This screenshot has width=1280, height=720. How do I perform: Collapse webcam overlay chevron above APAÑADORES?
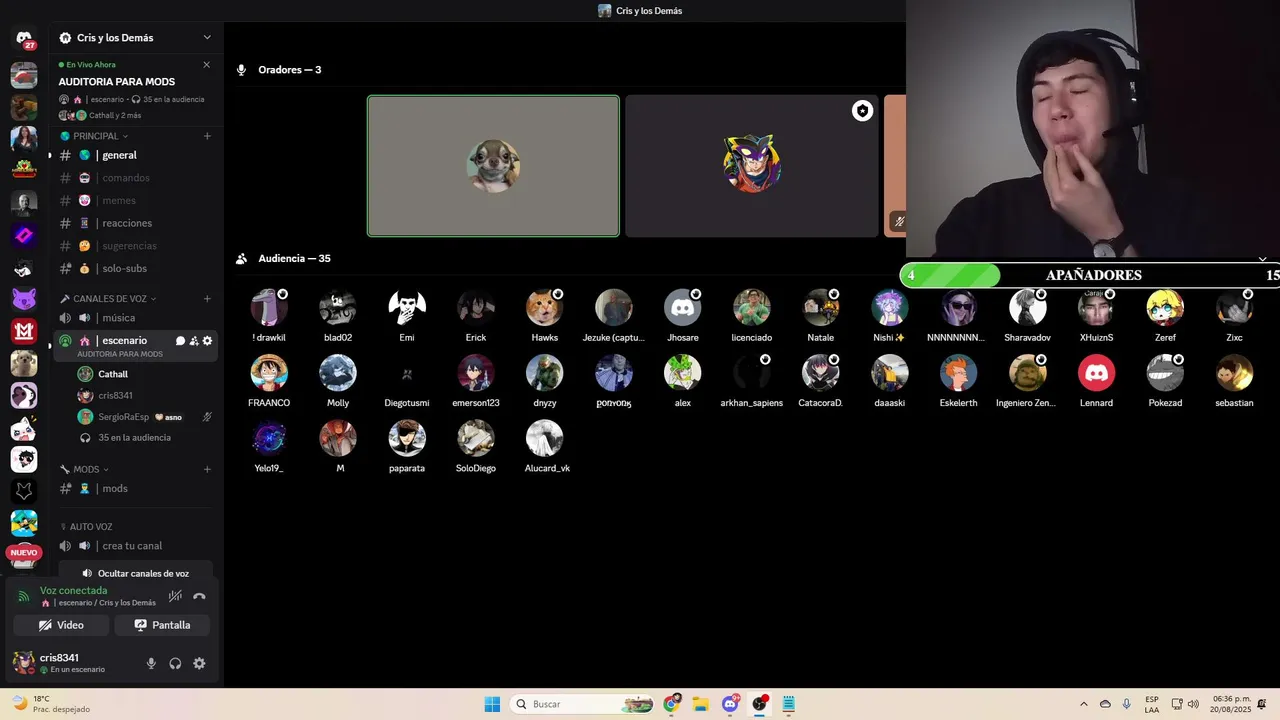[x=1262, y=259]
